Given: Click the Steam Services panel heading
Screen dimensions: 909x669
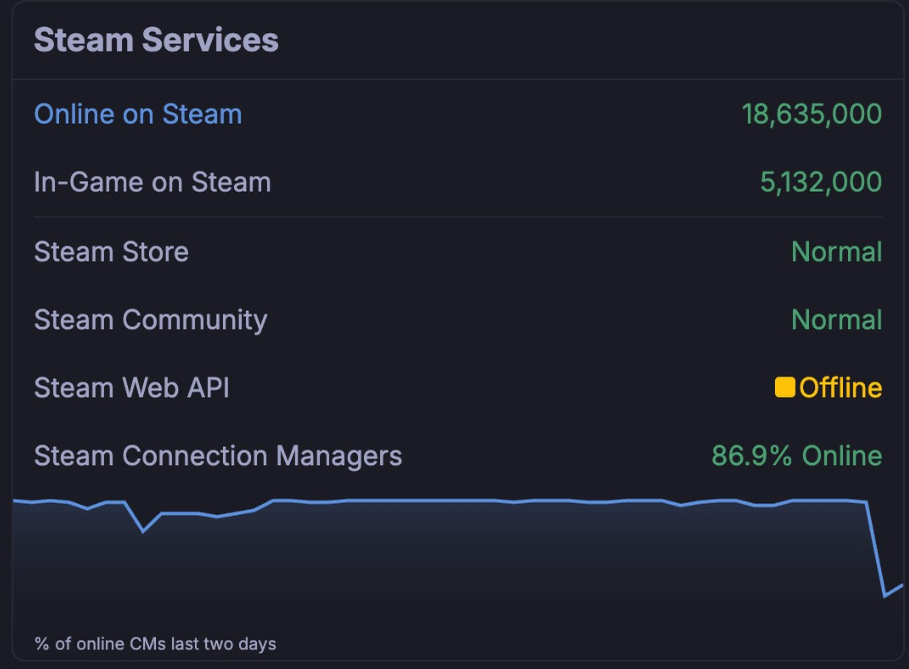Looking at the screenshot, I should coord(156,40).
